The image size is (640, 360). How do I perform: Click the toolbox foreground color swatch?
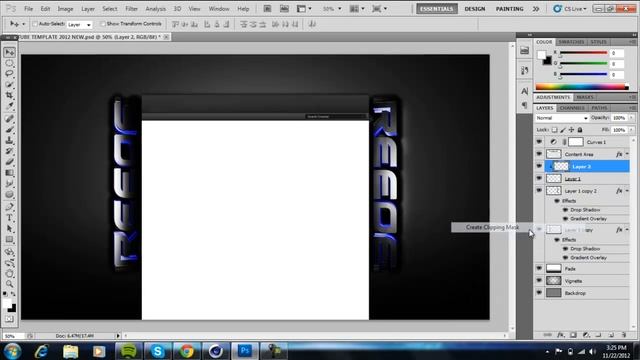tap(7, 304)
